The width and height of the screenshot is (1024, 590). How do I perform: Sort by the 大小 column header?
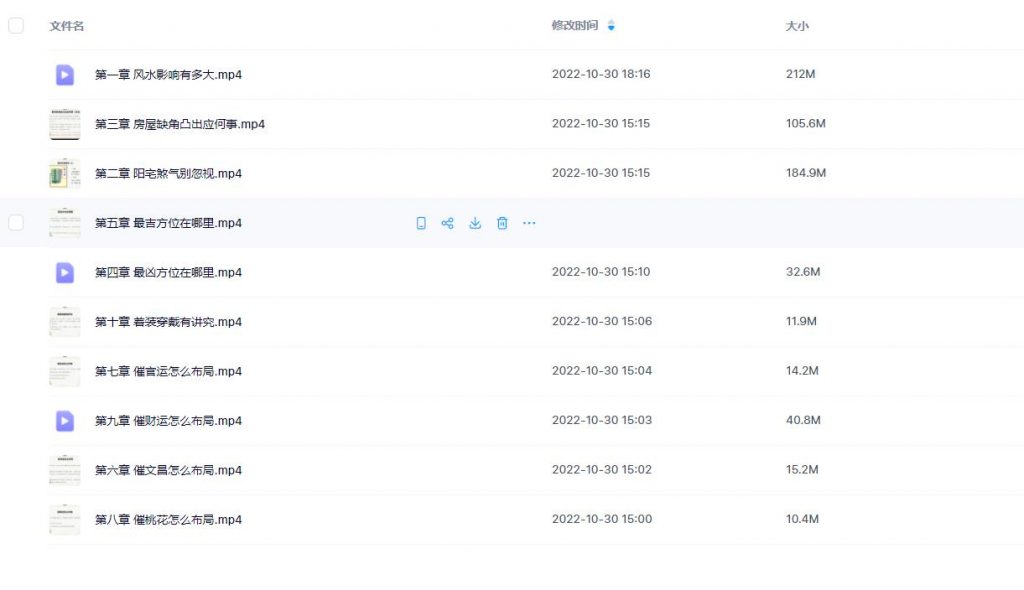tap(797, 26)
